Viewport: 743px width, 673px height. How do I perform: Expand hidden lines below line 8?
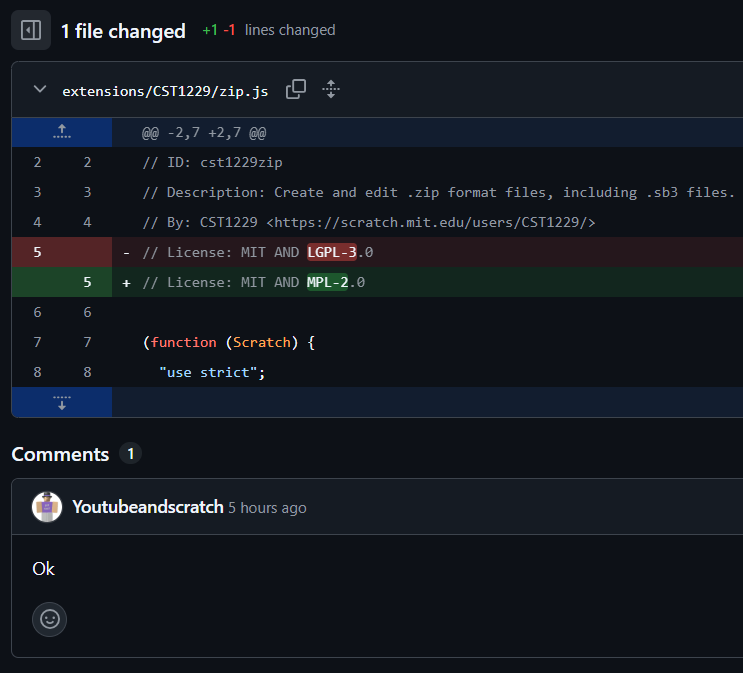tap(61, 402)
